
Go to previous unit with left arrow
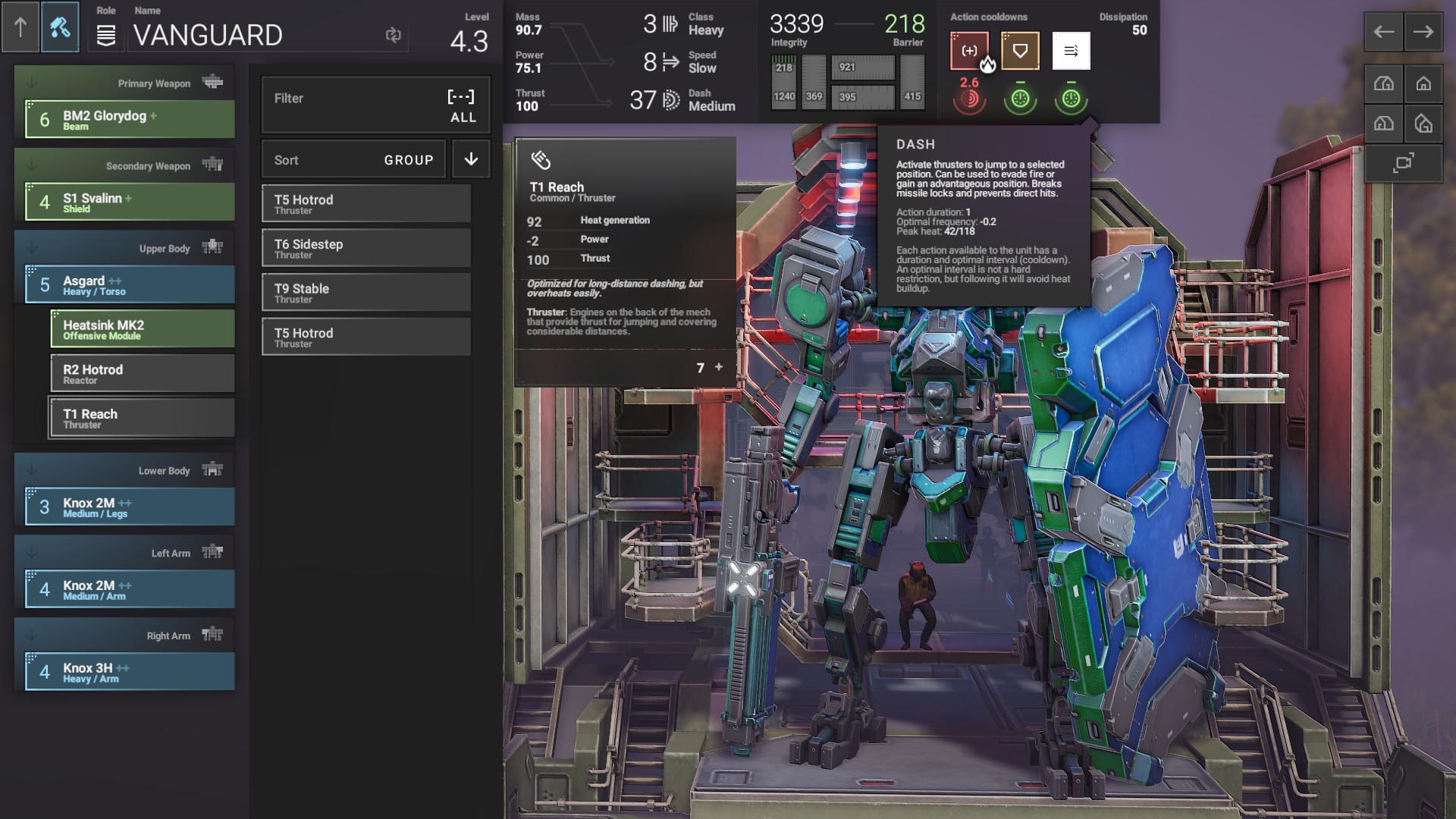[1384, 32]
